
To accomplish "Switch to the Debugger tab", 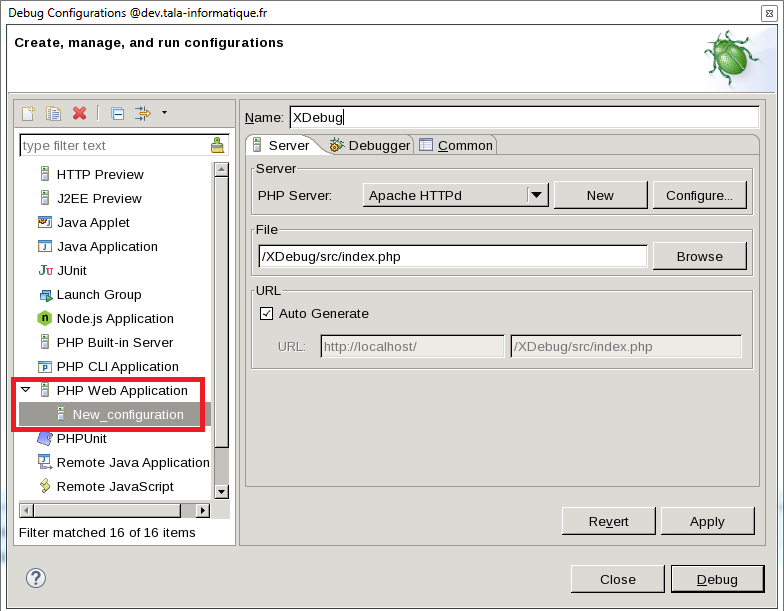I will pyautogui.click(x=370, y=145).
